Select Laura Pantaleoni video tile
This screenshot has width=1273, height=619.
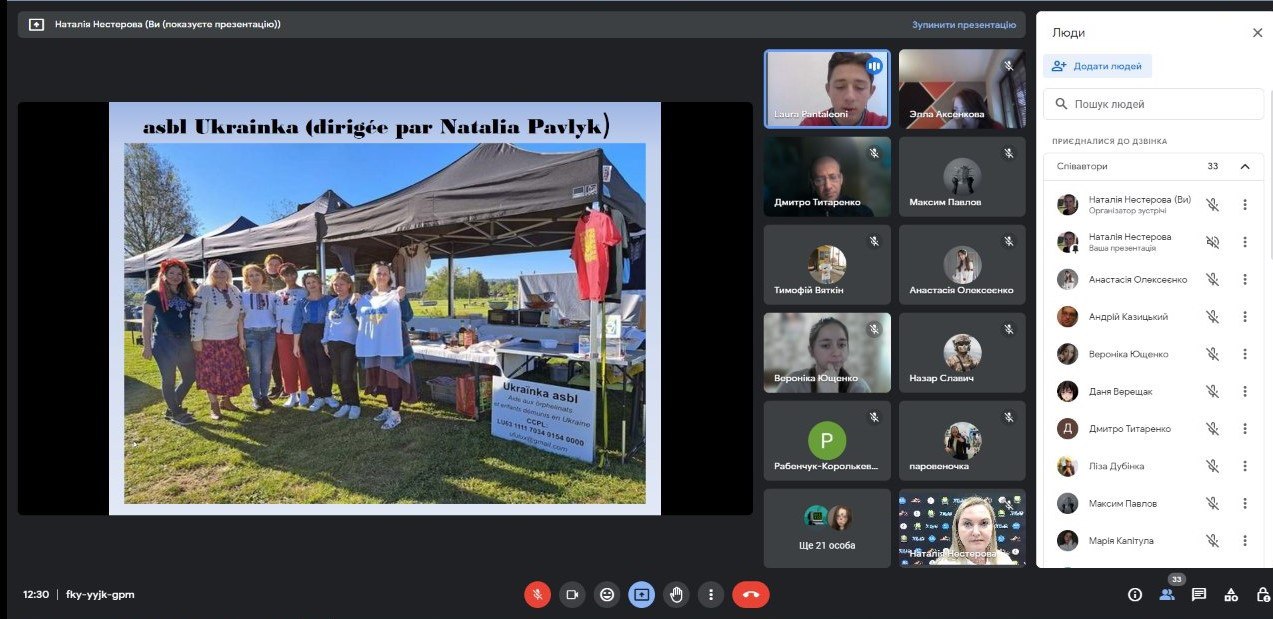point(827,89)
